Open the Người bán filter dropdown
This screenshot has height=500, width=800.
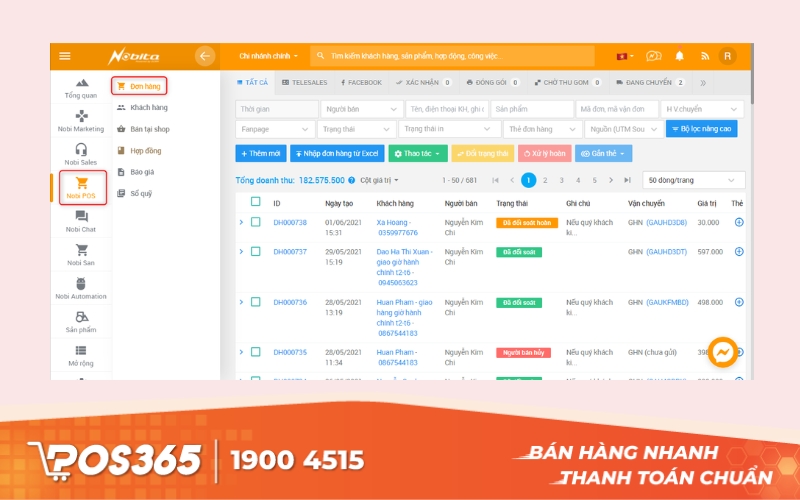coord(361,109)
